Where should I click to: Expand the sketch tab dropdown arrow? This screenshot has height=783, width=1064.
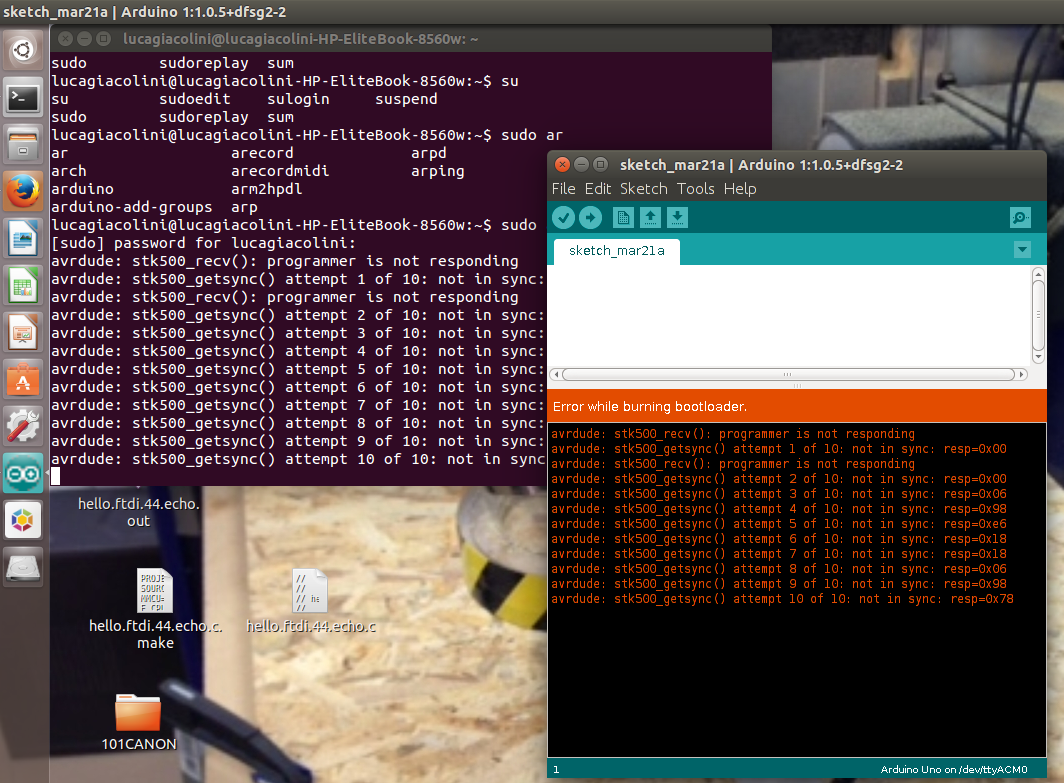click(x=1023, y=250)
